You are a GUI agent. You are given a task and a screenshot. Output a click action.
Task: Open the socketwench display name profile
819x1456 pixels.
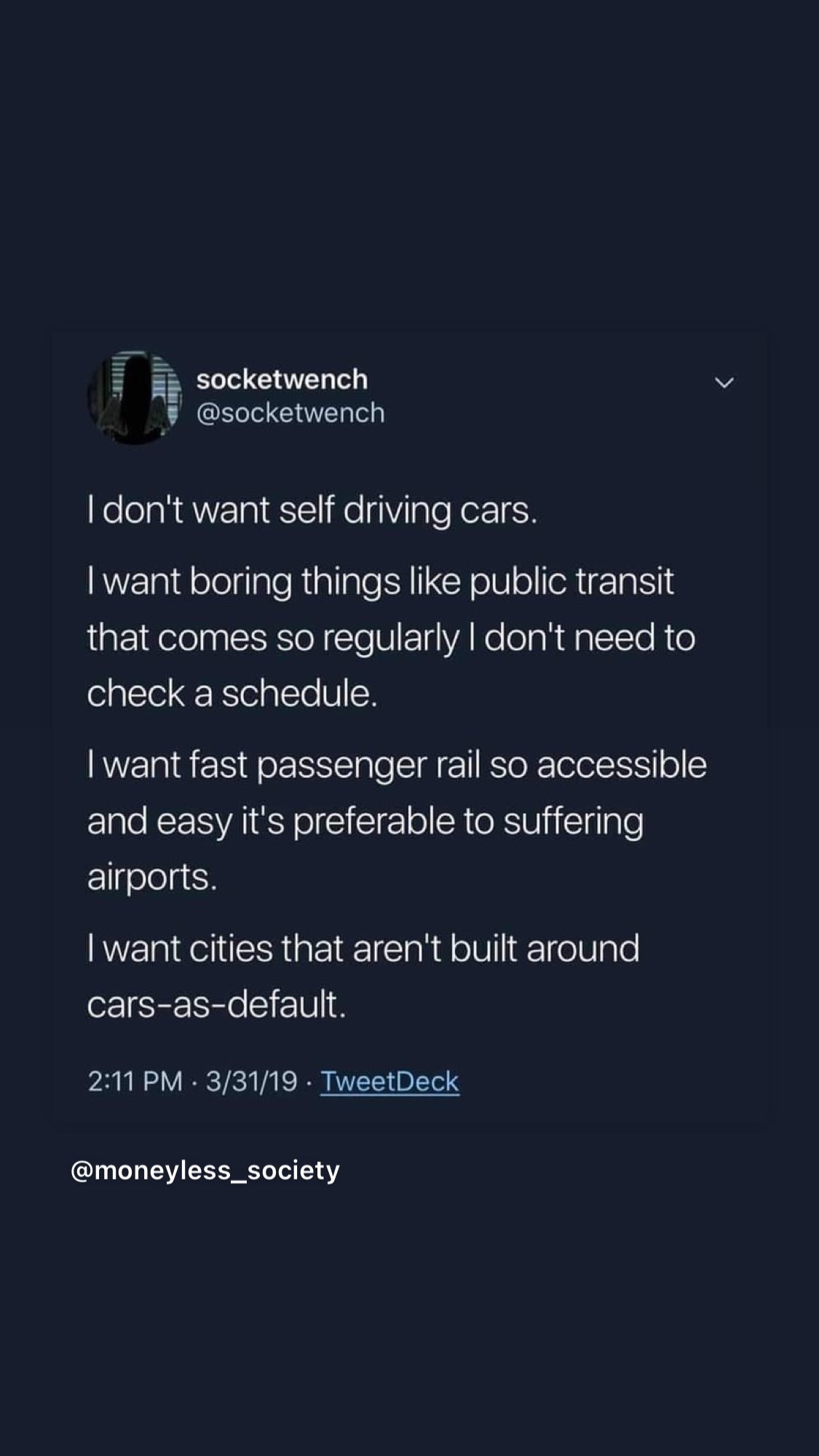click(x=282, y=379)
